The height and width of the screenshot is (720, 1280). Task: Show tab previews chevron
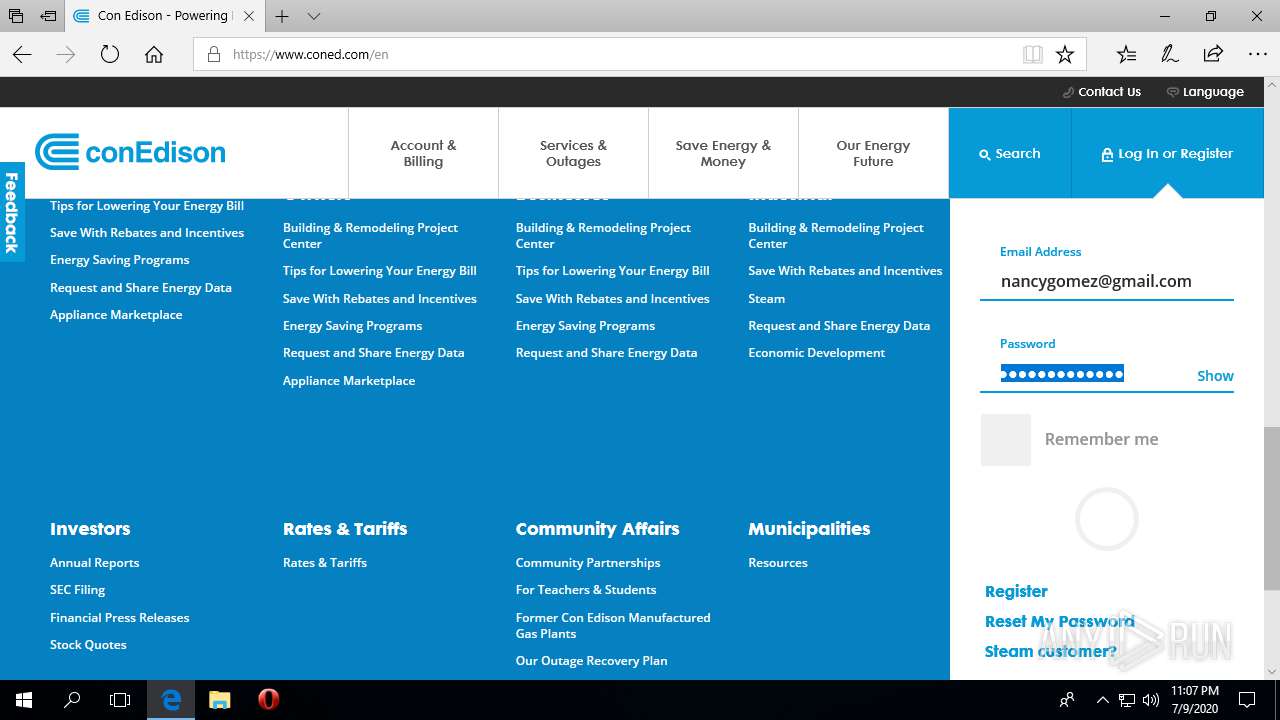click(x=314, y=16)
